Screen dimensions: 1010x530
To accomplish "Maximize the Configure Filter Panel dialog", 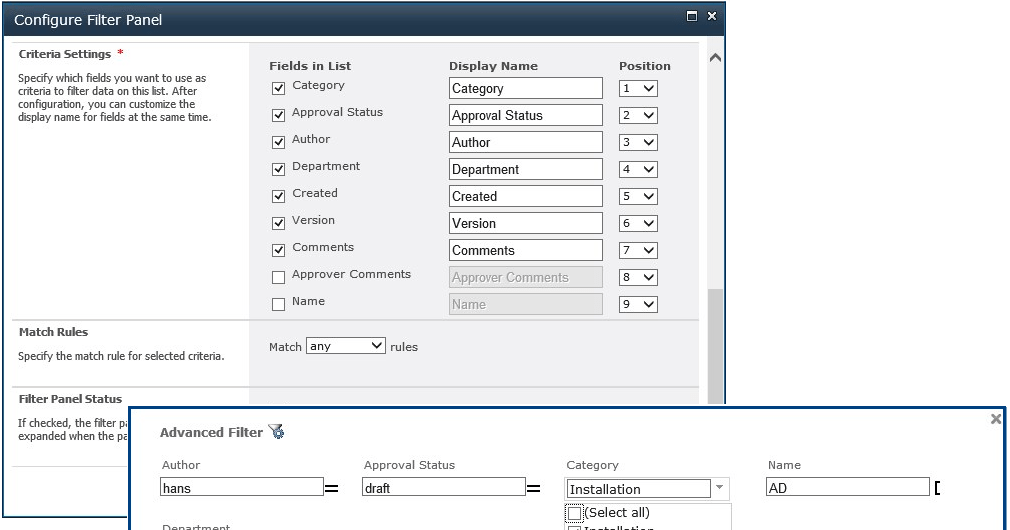I will pos(692,16).
